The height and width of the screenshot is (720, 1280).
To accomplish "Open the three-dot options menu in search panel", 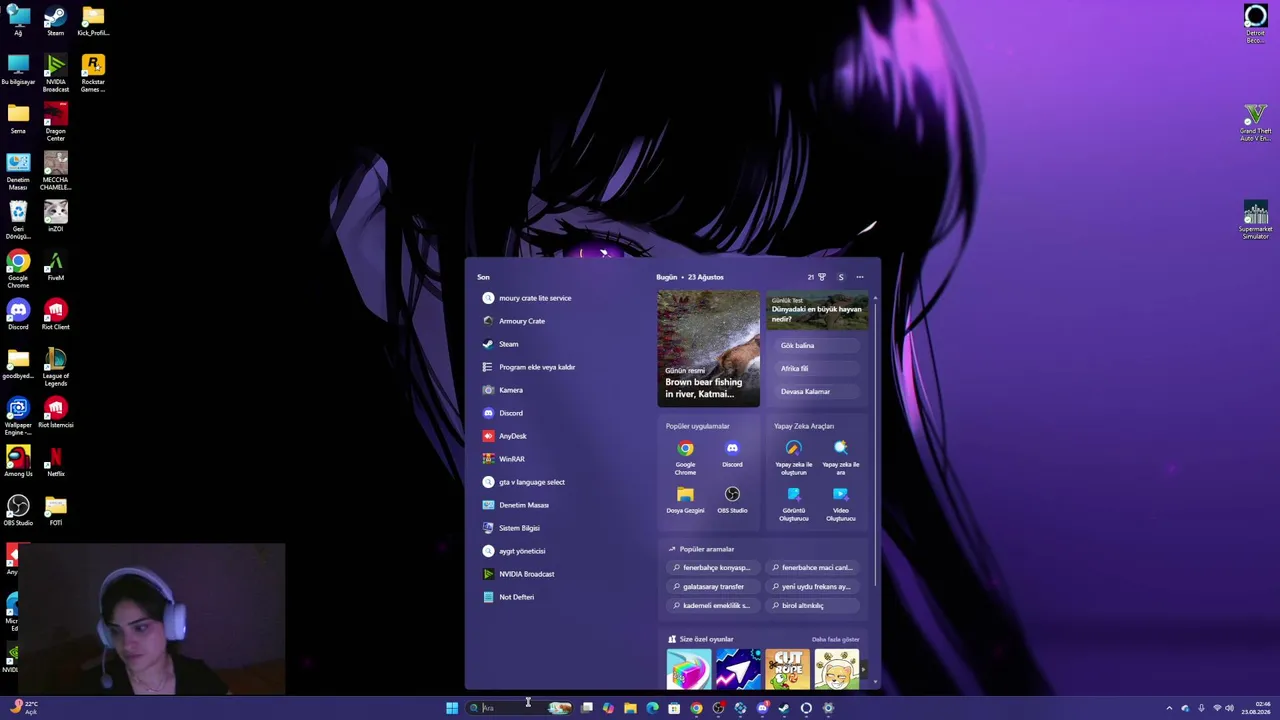I will click(859, 277).
